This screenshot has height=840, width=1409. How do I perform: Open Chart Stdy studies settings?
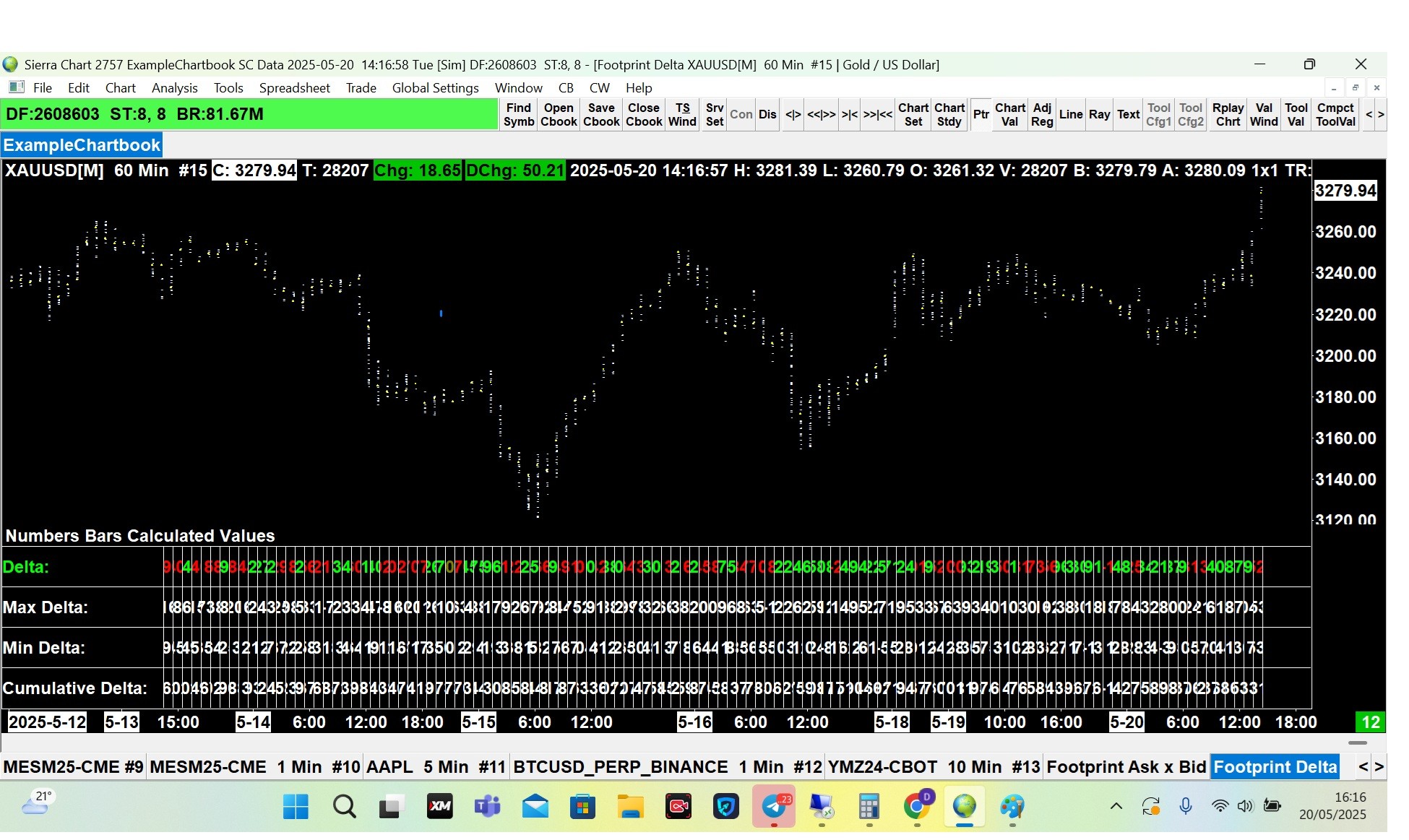click(x=949, y=115)
